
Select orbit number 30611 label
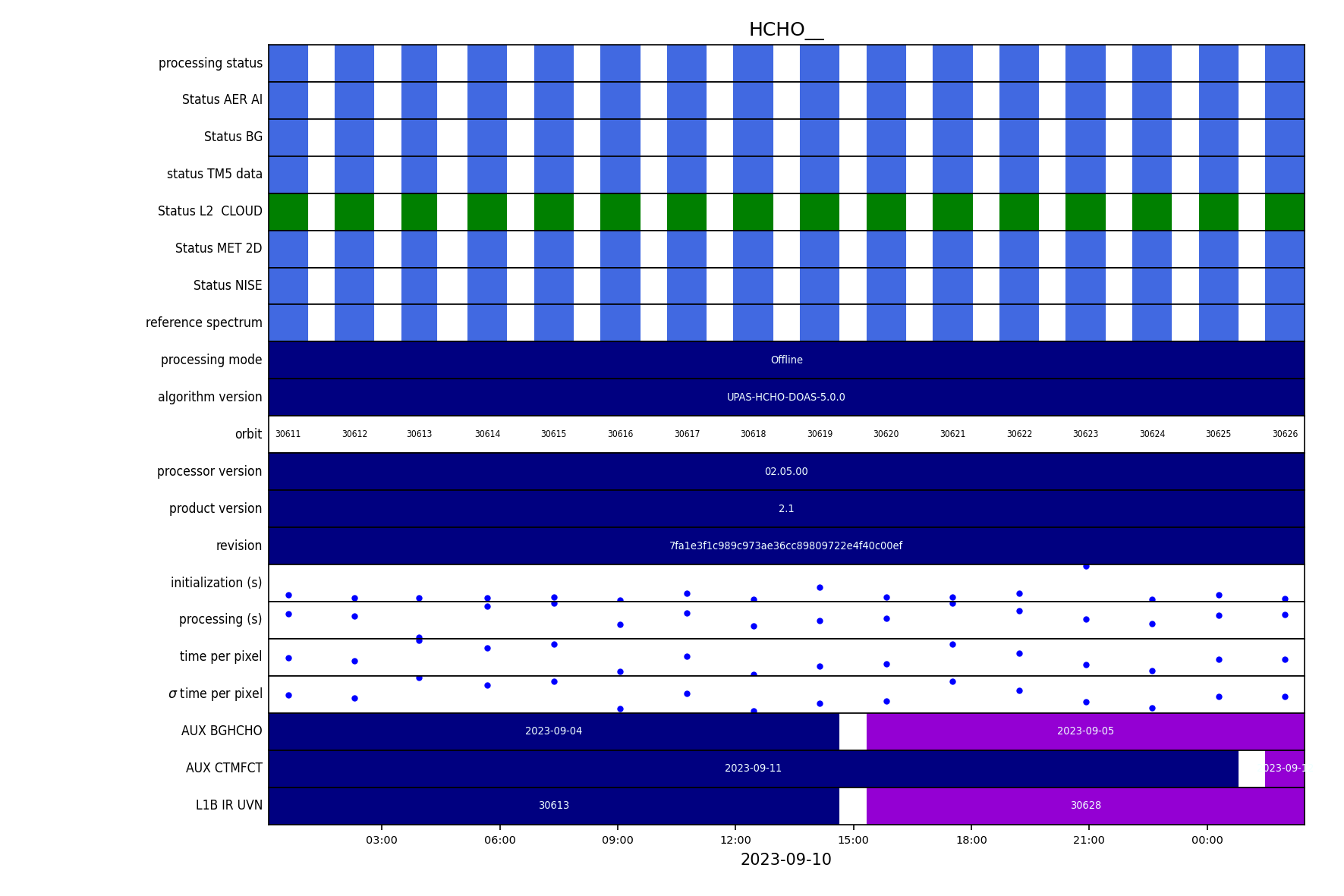point(288,434)
